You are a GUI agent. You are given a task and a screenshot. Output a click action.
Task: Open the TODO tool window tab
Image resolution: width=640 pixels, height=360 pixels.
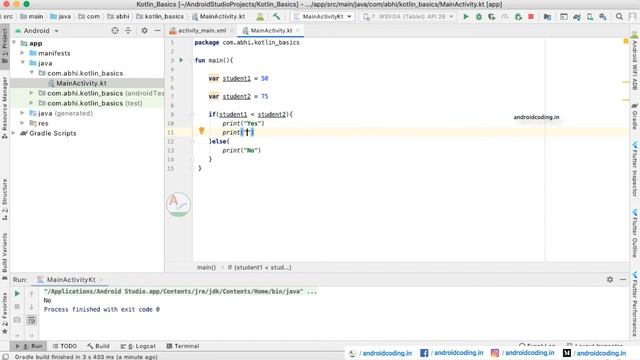click(65, 346)
